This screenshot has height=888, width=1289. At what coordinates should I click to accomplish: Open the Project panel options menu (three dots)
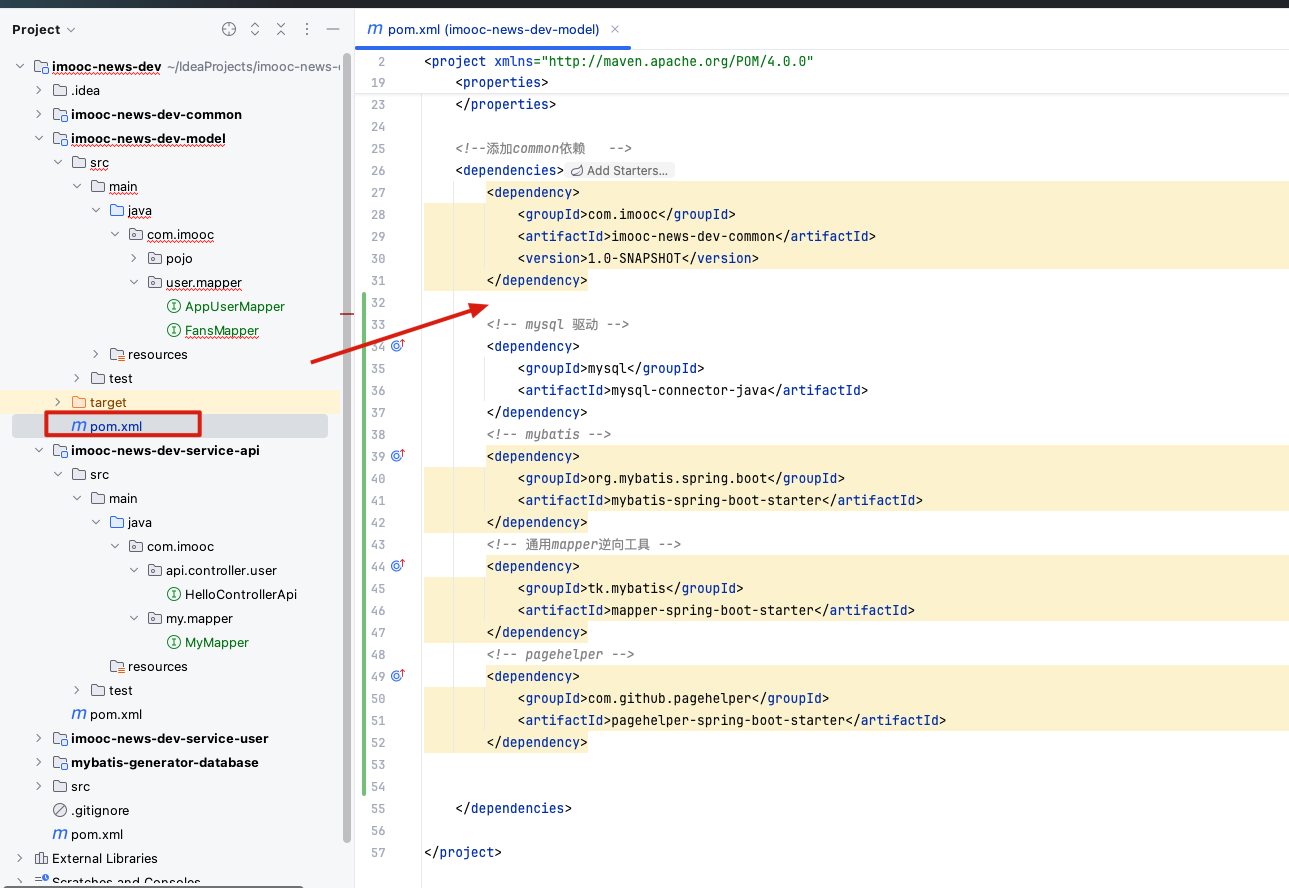pos(307,30)
